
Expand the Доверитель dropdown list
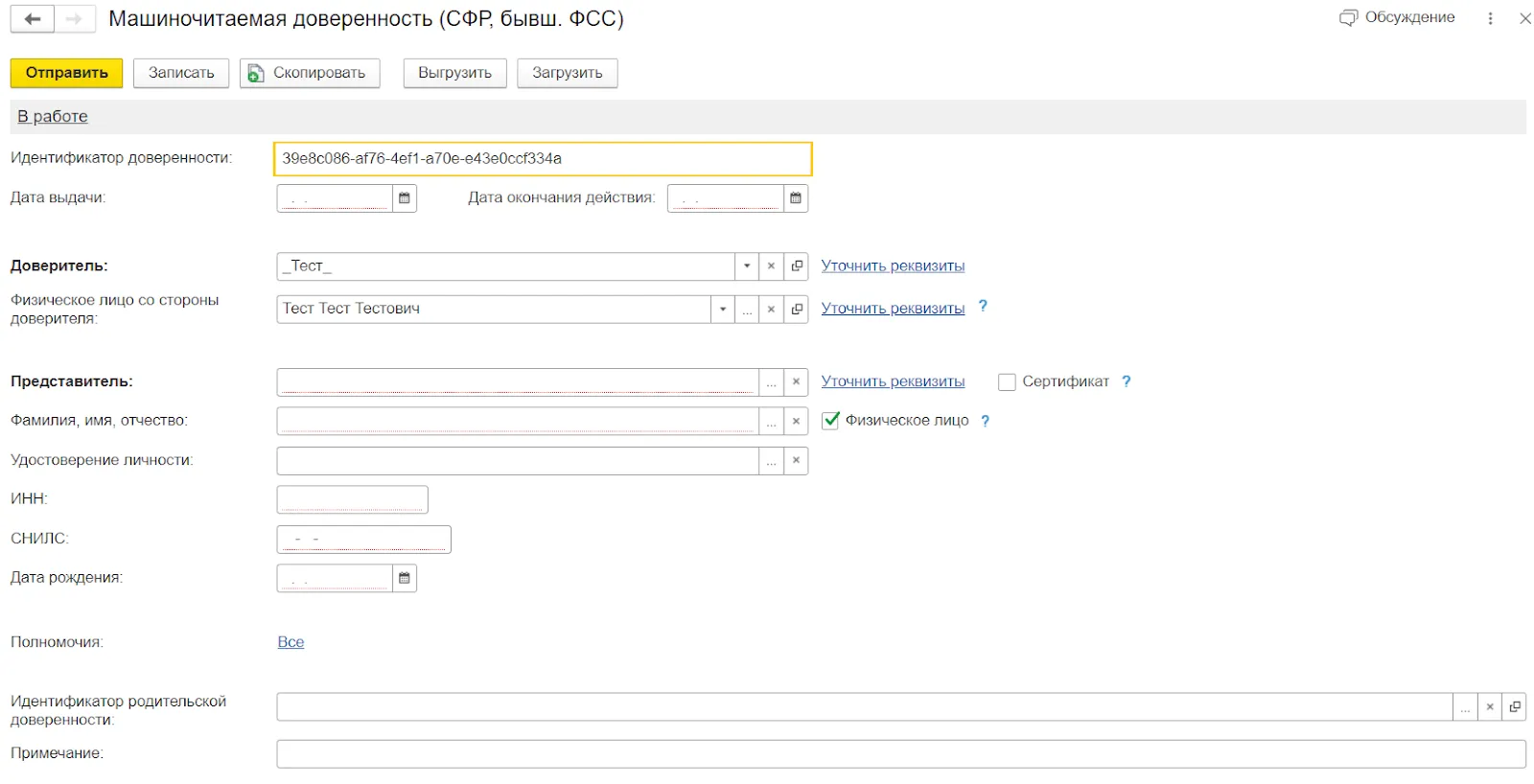(x=747, y=266)
